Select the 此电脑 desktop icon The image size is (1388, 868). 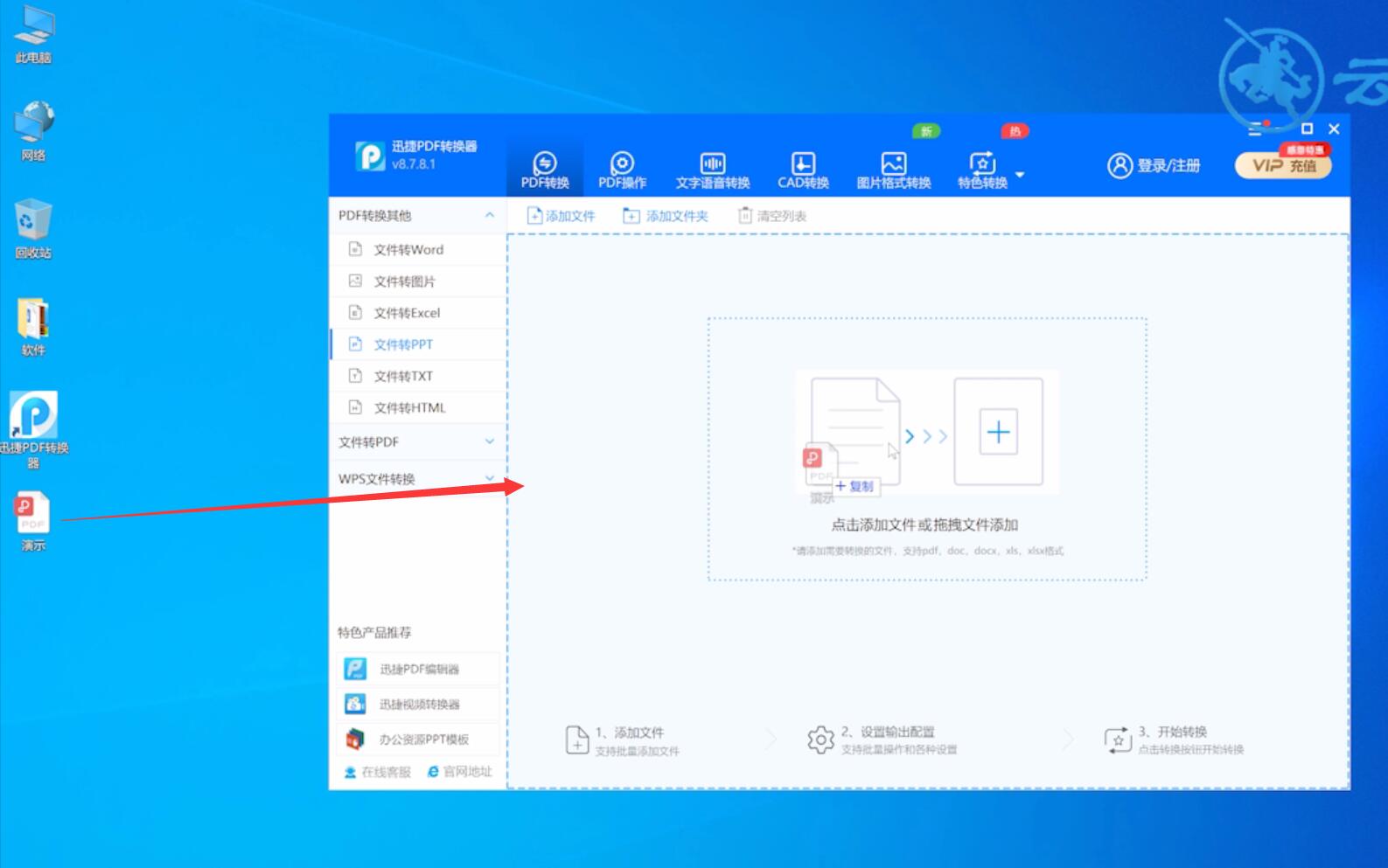[x=33, y=35]
